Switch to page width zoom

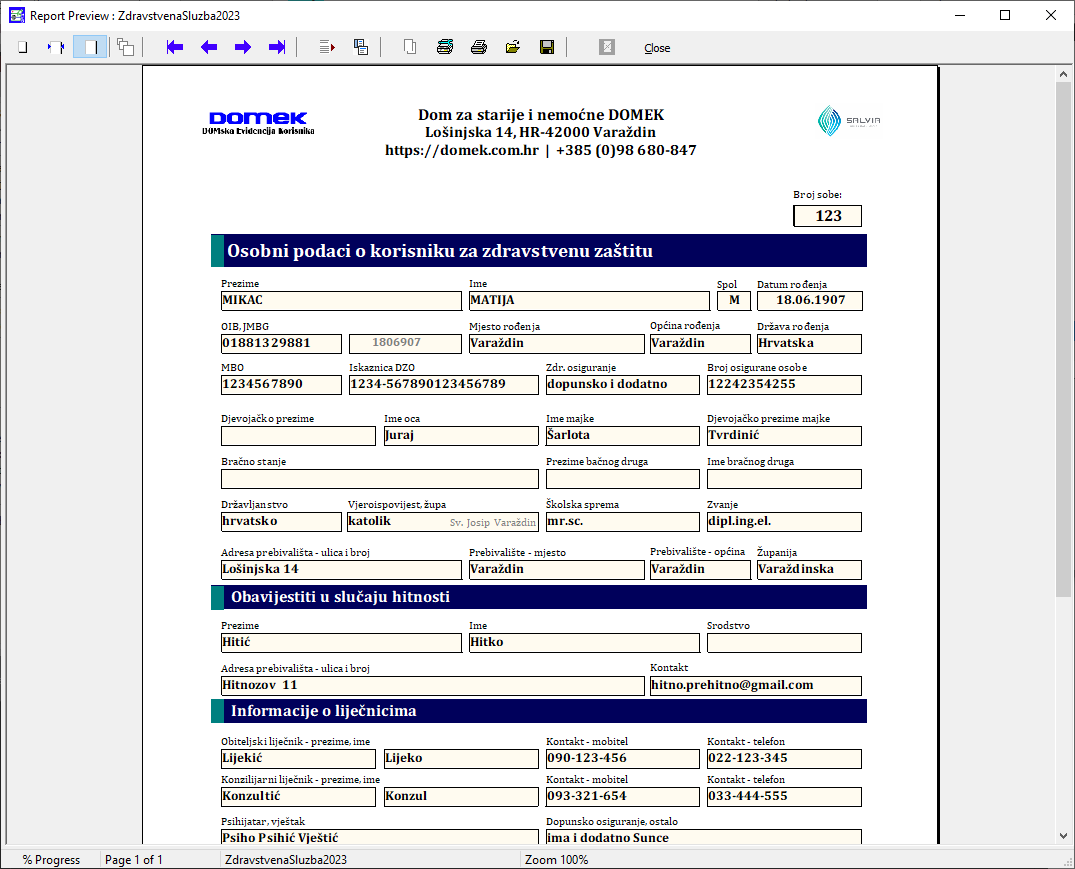click(x=56, y=47)
